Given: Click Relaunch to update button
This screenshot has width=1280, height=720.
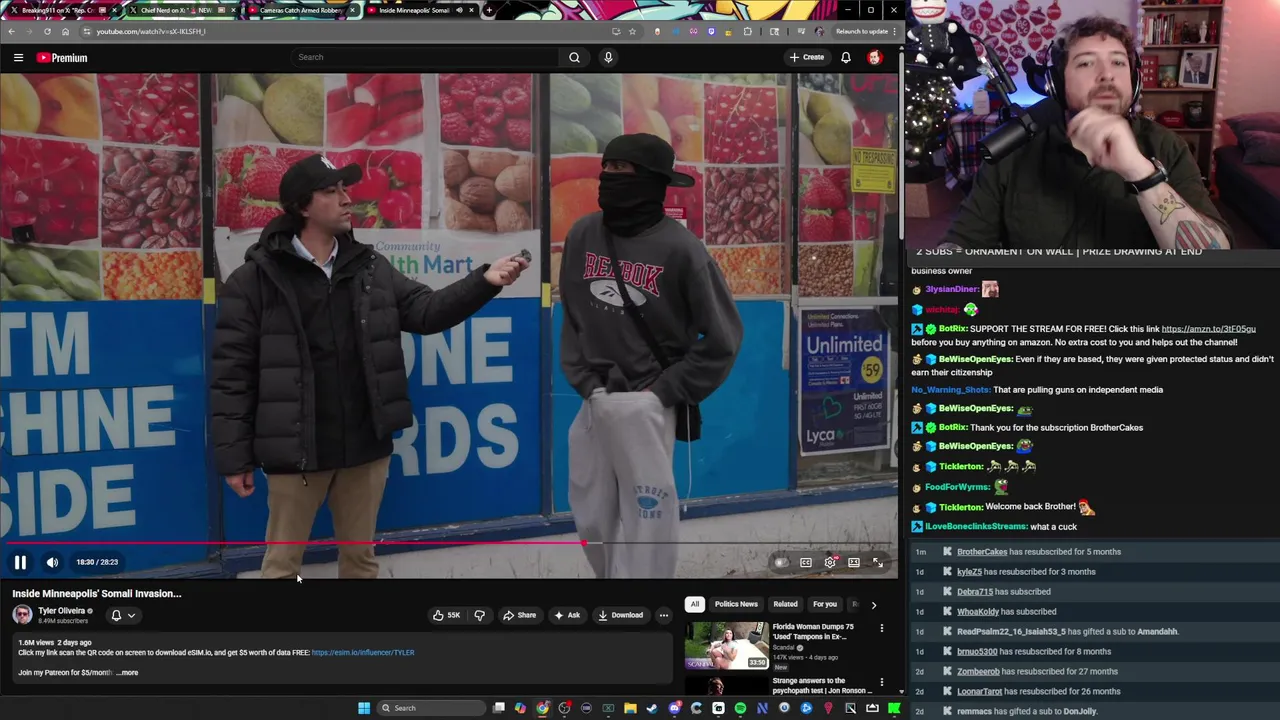Looking at the screenshot, I should tap(862, 31).
